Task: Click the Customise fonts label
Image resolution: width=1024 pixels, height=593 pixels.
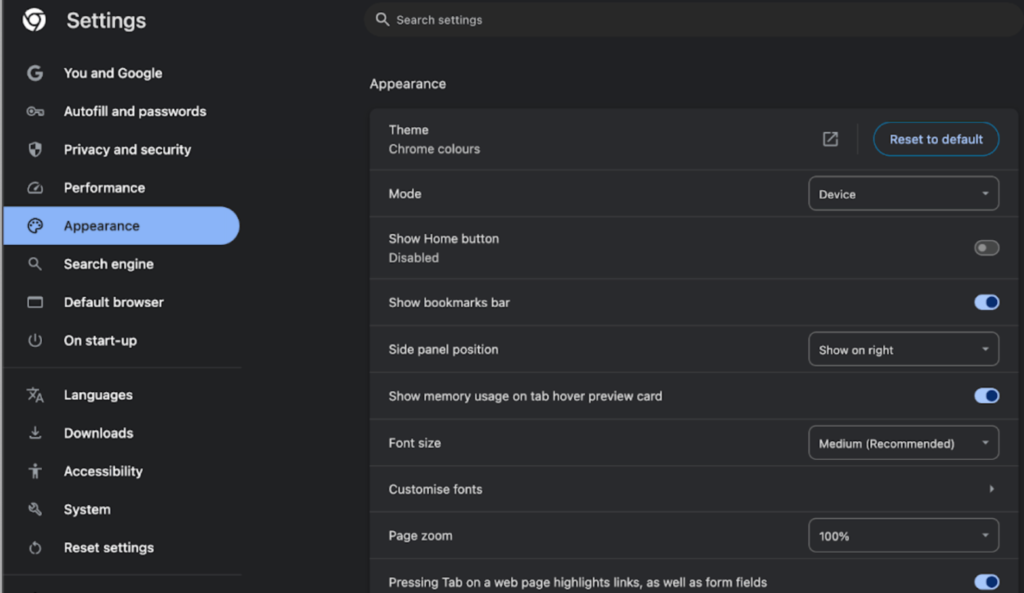Action: point(436,489)
